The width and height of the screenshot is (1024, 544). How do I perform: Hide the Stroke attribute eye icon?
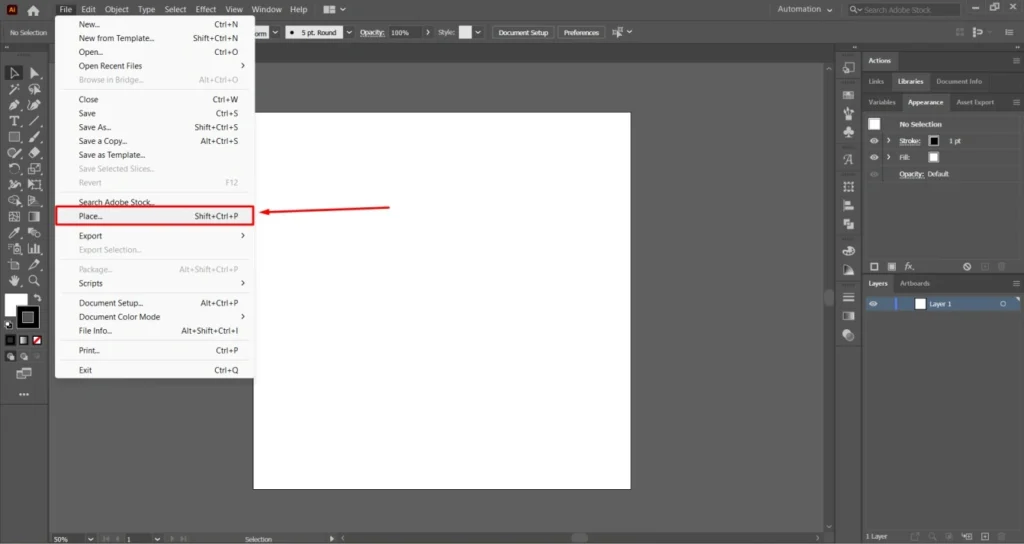tap(874, 141)
